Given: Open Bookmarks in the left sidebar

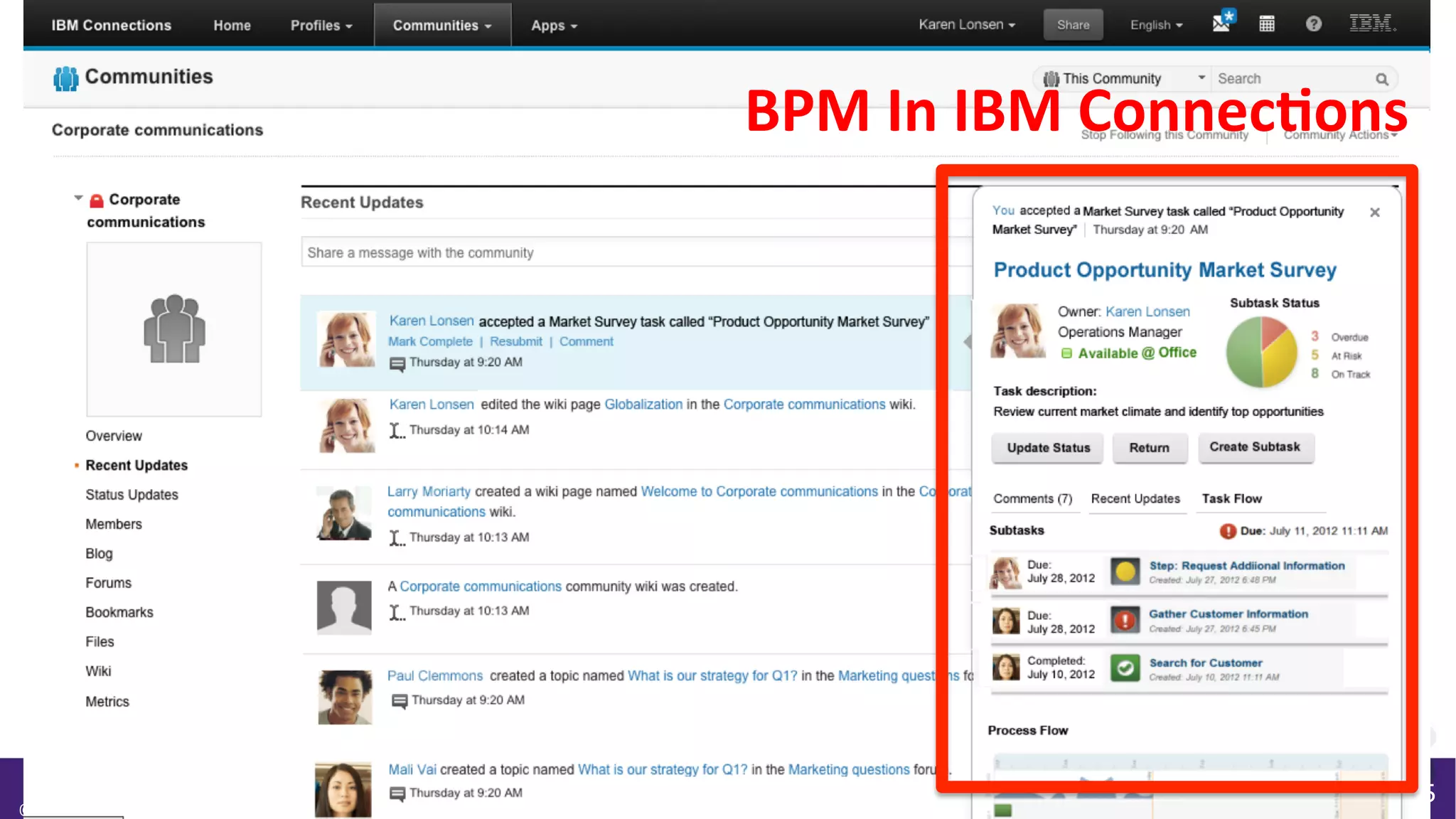Looking at the screenshot, I should coord(119,612).
